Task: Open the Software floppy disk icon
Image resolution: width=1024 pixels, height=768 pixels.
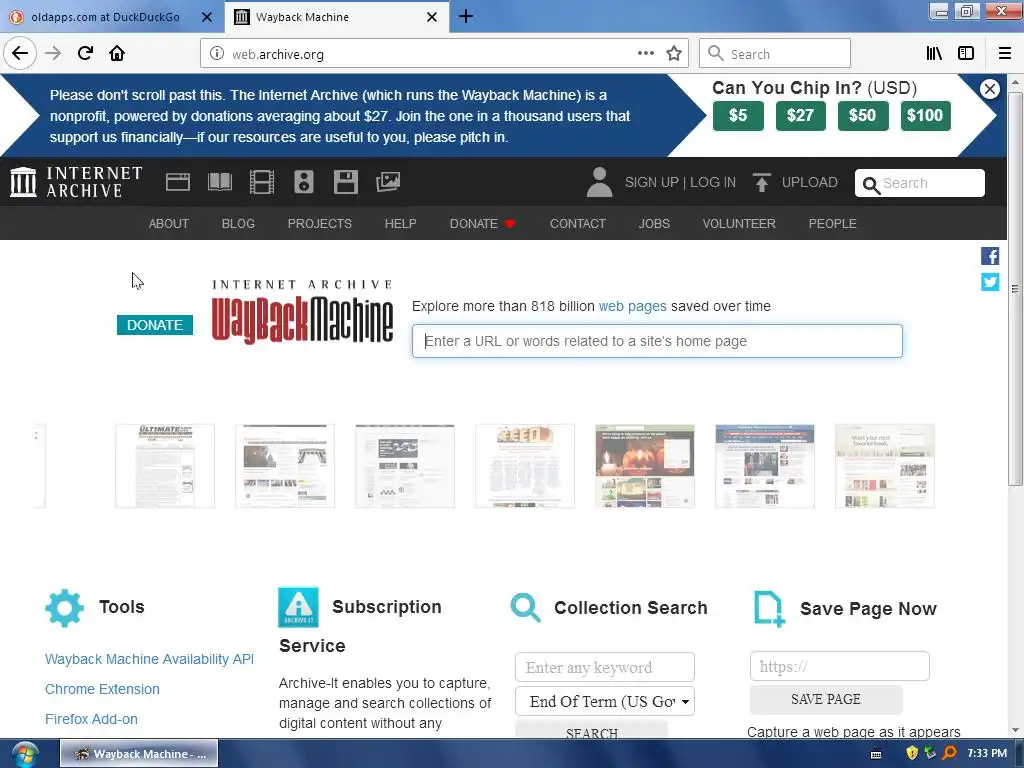Action: tap(345, 182)
